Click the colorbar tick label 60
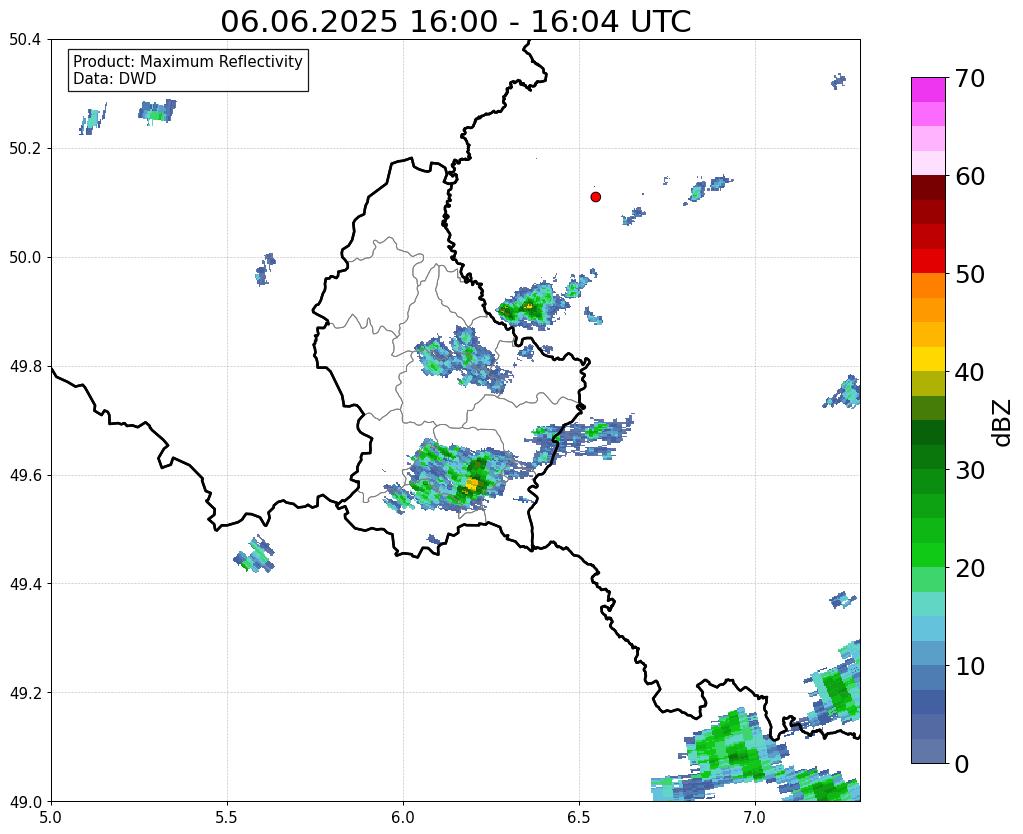 970,176
